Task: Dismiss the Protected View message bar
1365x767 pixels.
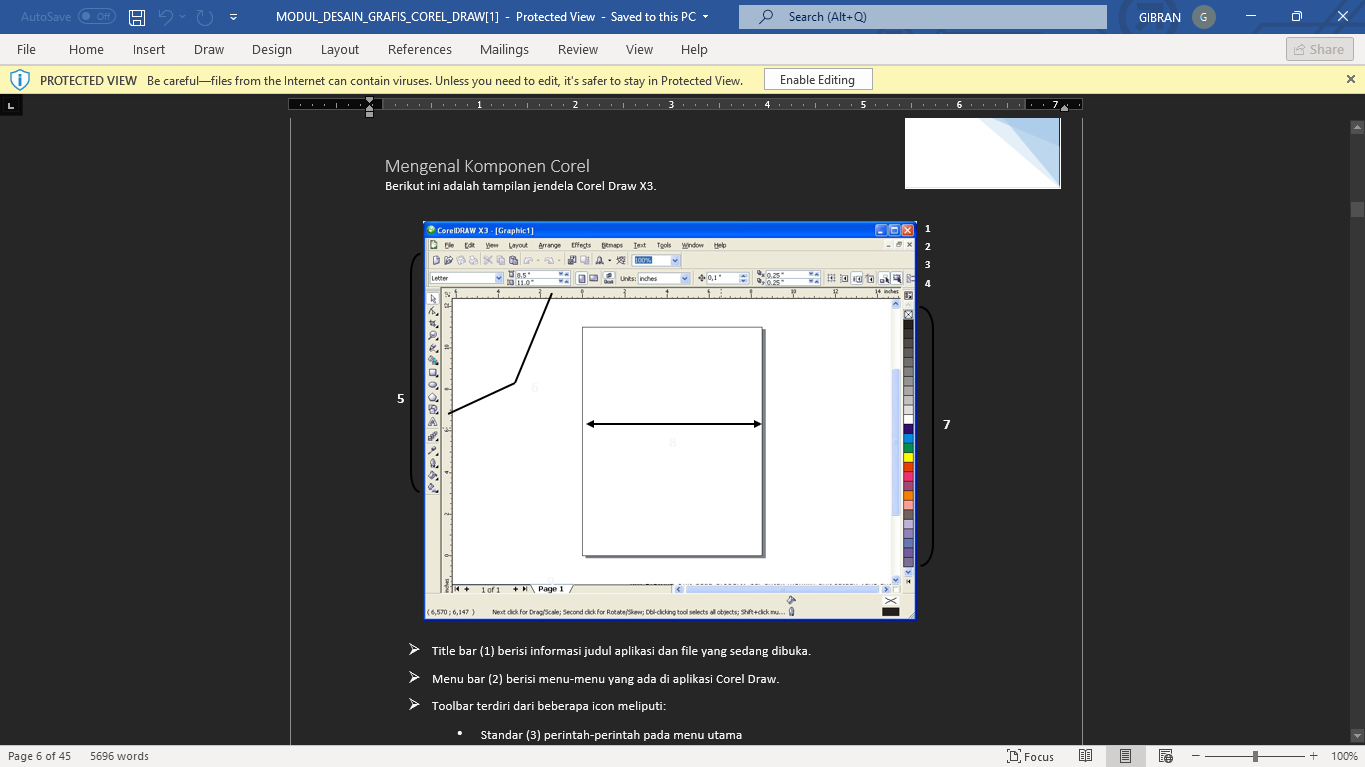Action: (1351, 79)
